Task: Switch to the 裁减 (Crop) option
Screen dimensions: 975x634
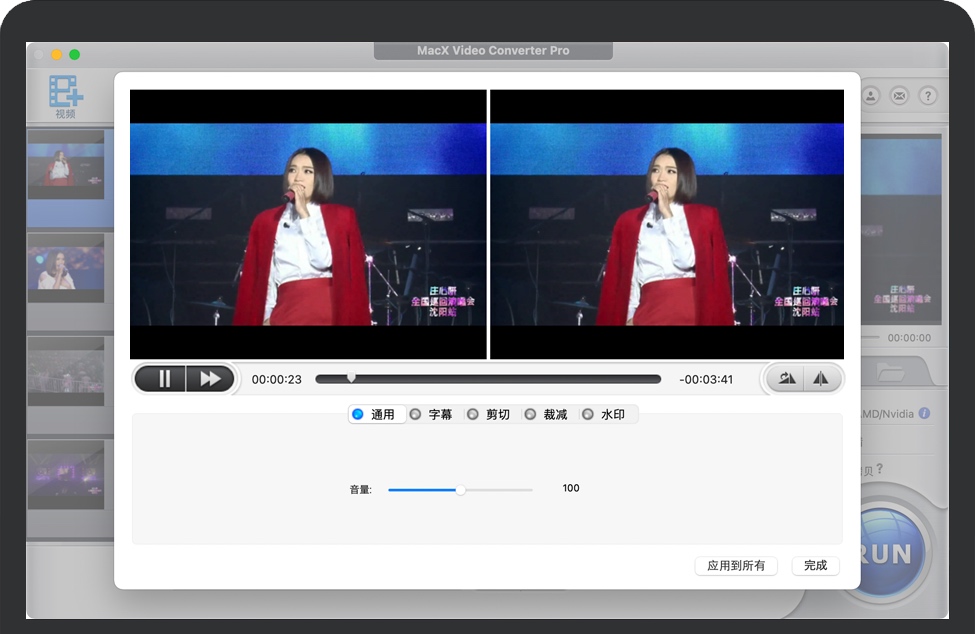Action: coord(530,414)
